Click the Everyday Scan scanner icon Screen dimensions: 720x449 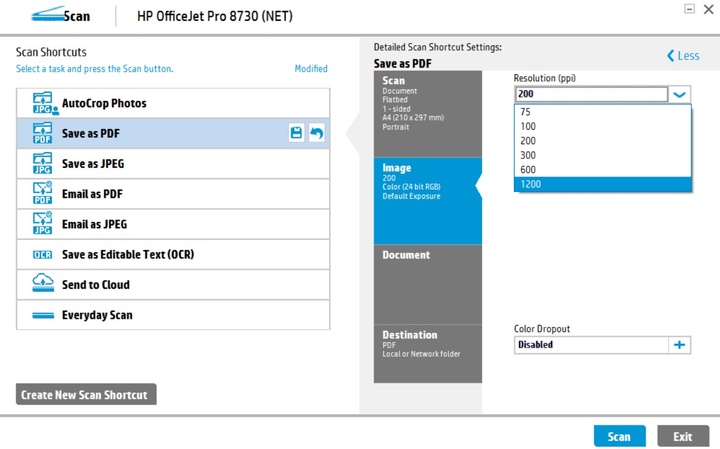pyautogui.click(x=42, y=315)
